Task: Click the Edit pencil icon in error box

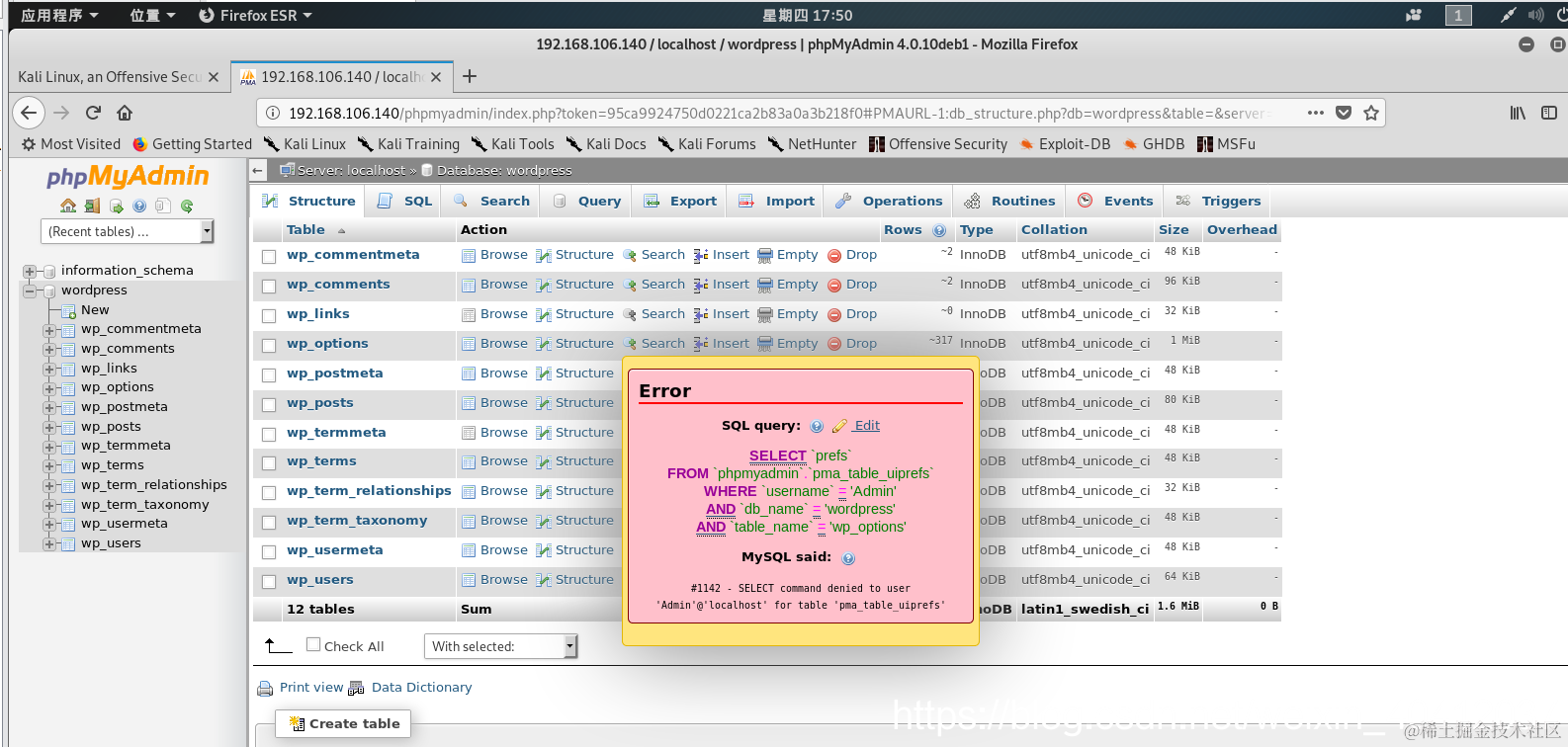Action: (x=839, y=426)
